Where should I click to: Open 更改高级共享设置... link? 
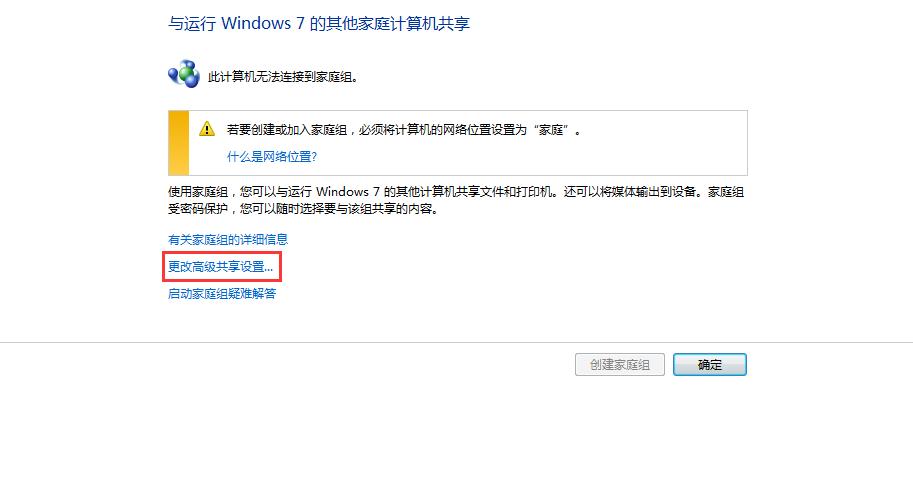tap(220, 267)
